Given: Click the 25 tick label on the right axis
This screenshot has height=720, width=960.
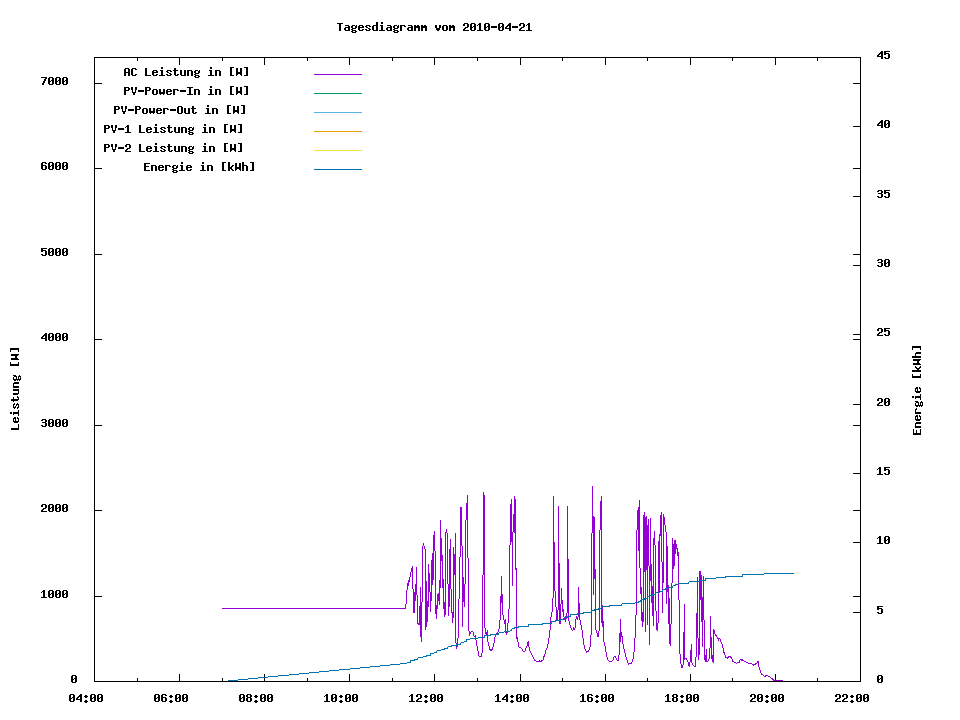Looking at the screenshot, I should 883,333.
